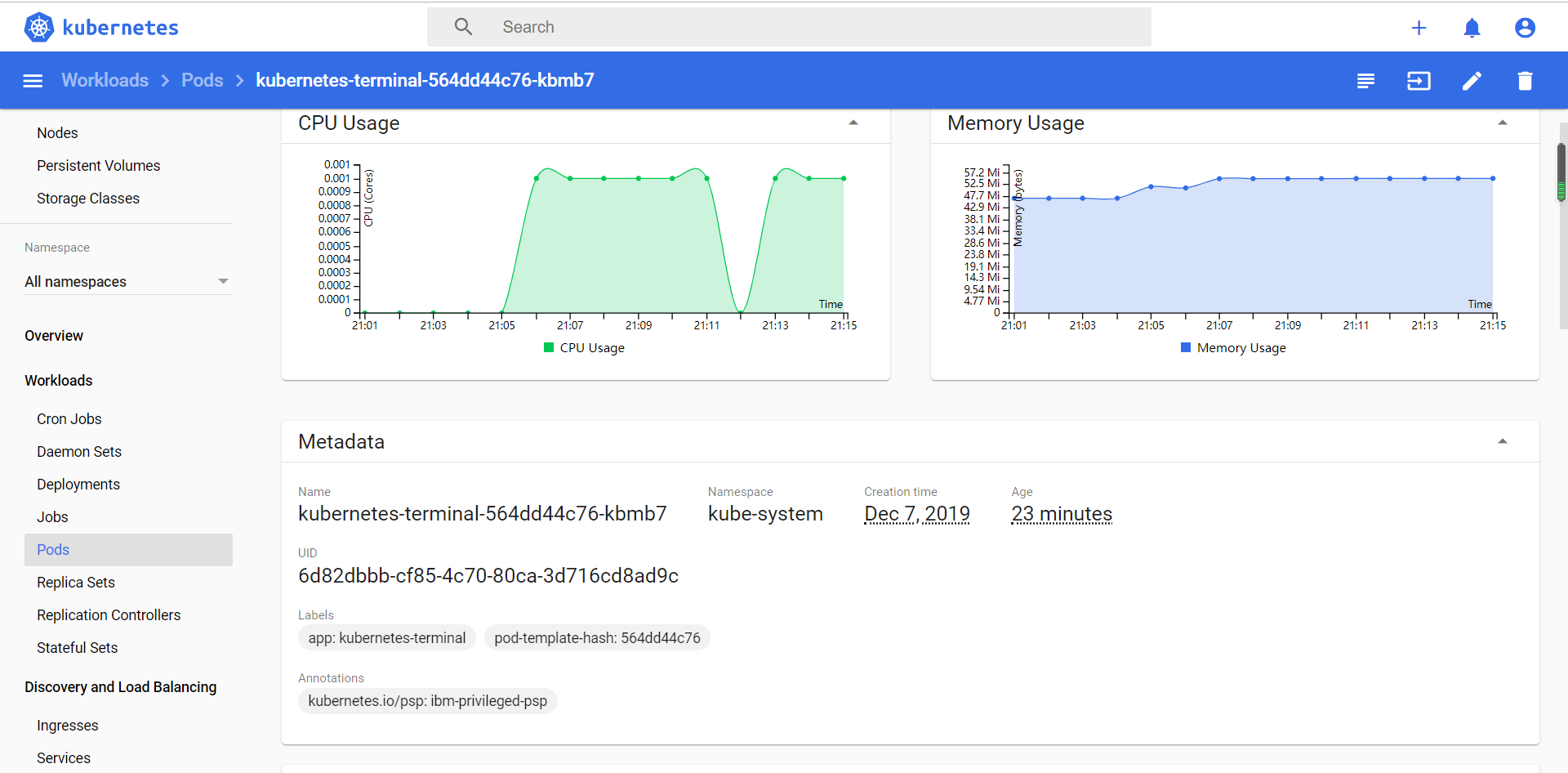
Task: Open Replication Controllers in the sidebar
Action: click(109, 614)
